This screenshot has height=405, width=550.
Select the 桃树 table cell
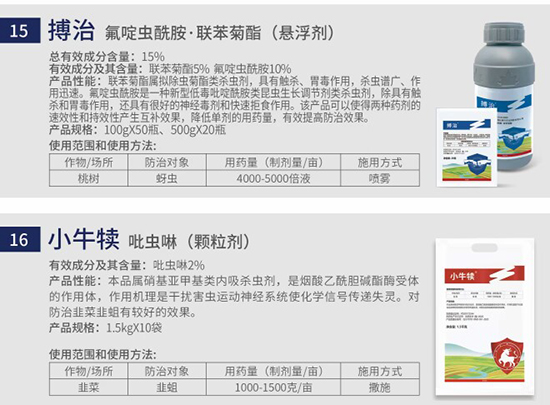[x=88, y=178]
